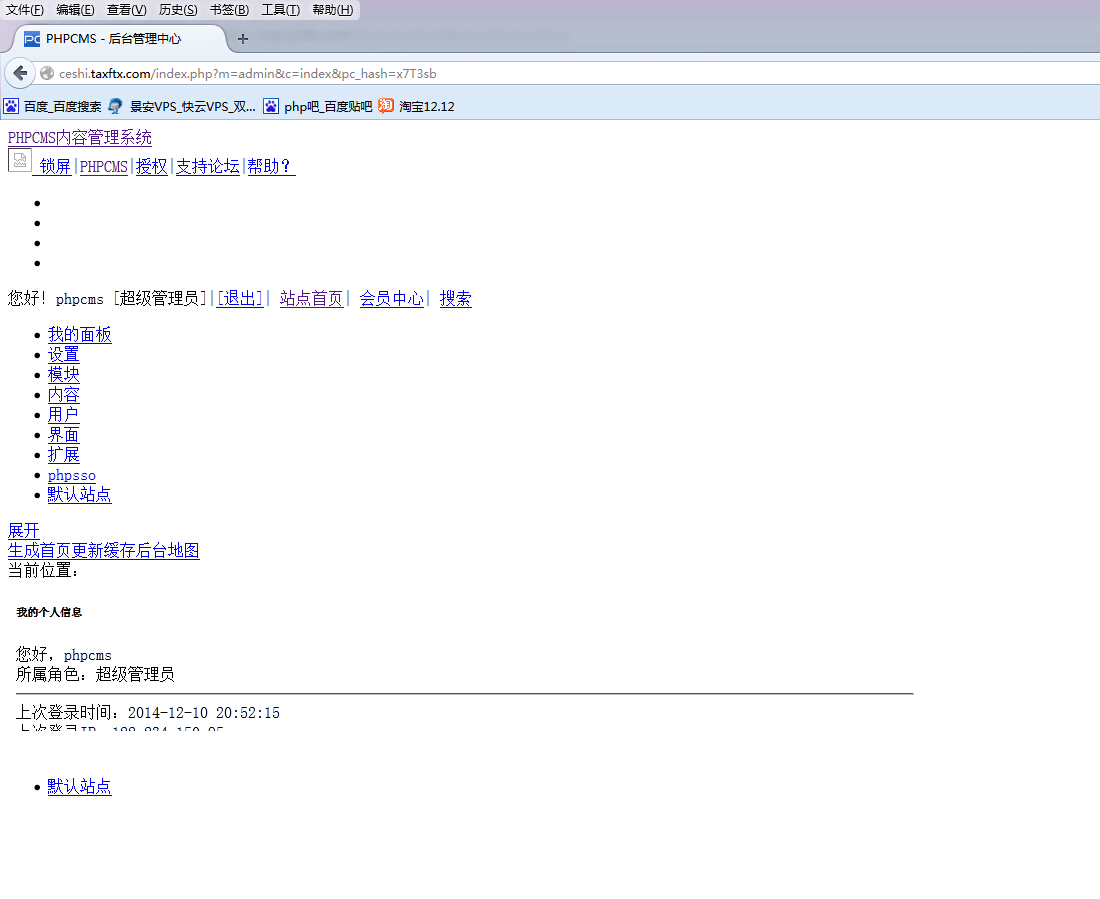The image size is (1100, 899).
Task: Click 默认站点 in the navigation list
Action: [x=79, y=495]
